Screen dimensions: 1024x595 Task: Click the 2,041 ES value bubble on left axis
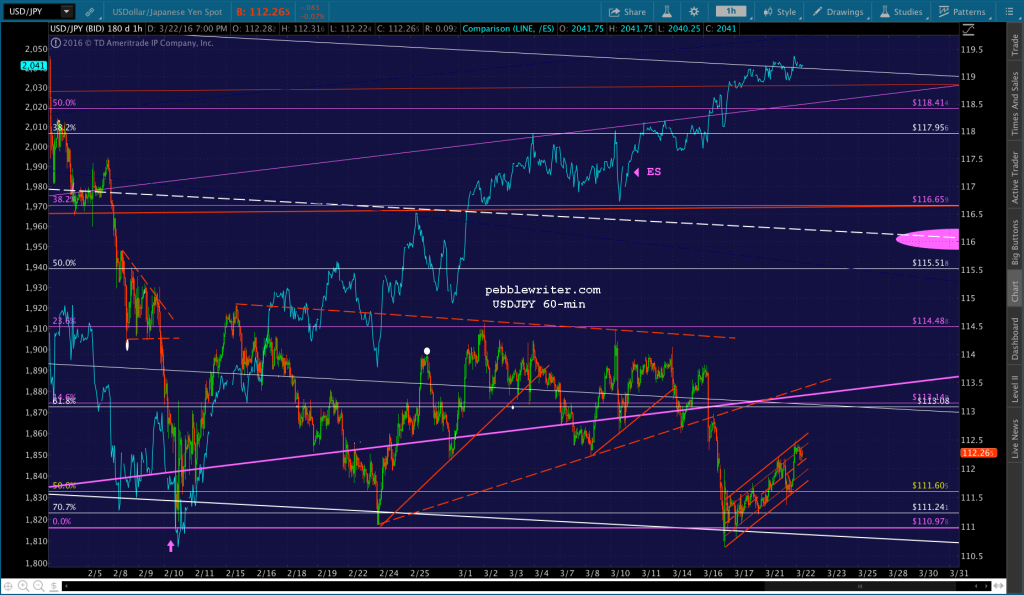pyautogui.click(x=33, y=65)
